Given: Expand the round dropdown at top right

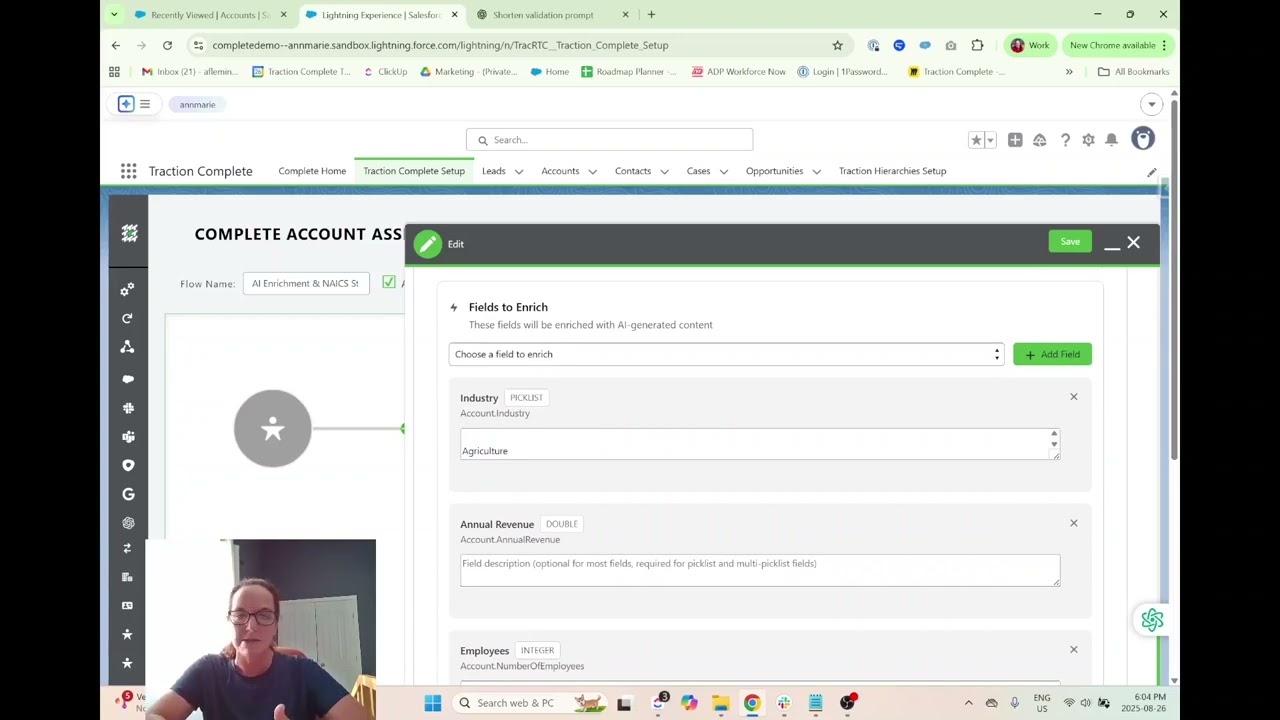Looking at the screenshot, I should pos(1151,104).
